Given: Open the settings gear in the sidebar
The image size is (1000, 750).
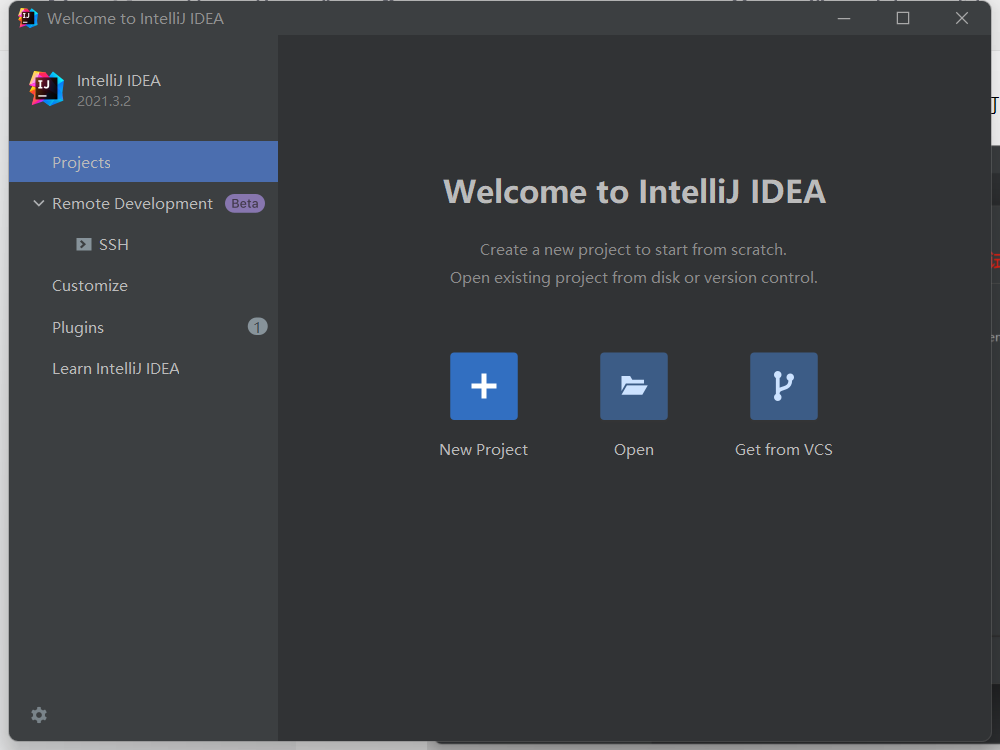Looking at the screenshot, I should coord(39,715).
